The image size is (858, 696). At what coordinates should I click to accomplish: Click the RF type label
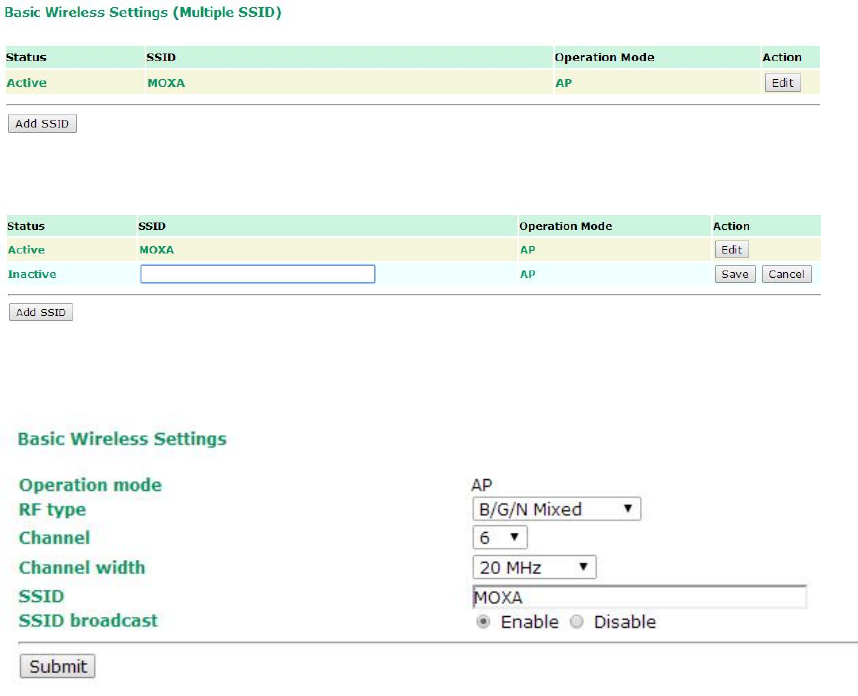(53, 510)
